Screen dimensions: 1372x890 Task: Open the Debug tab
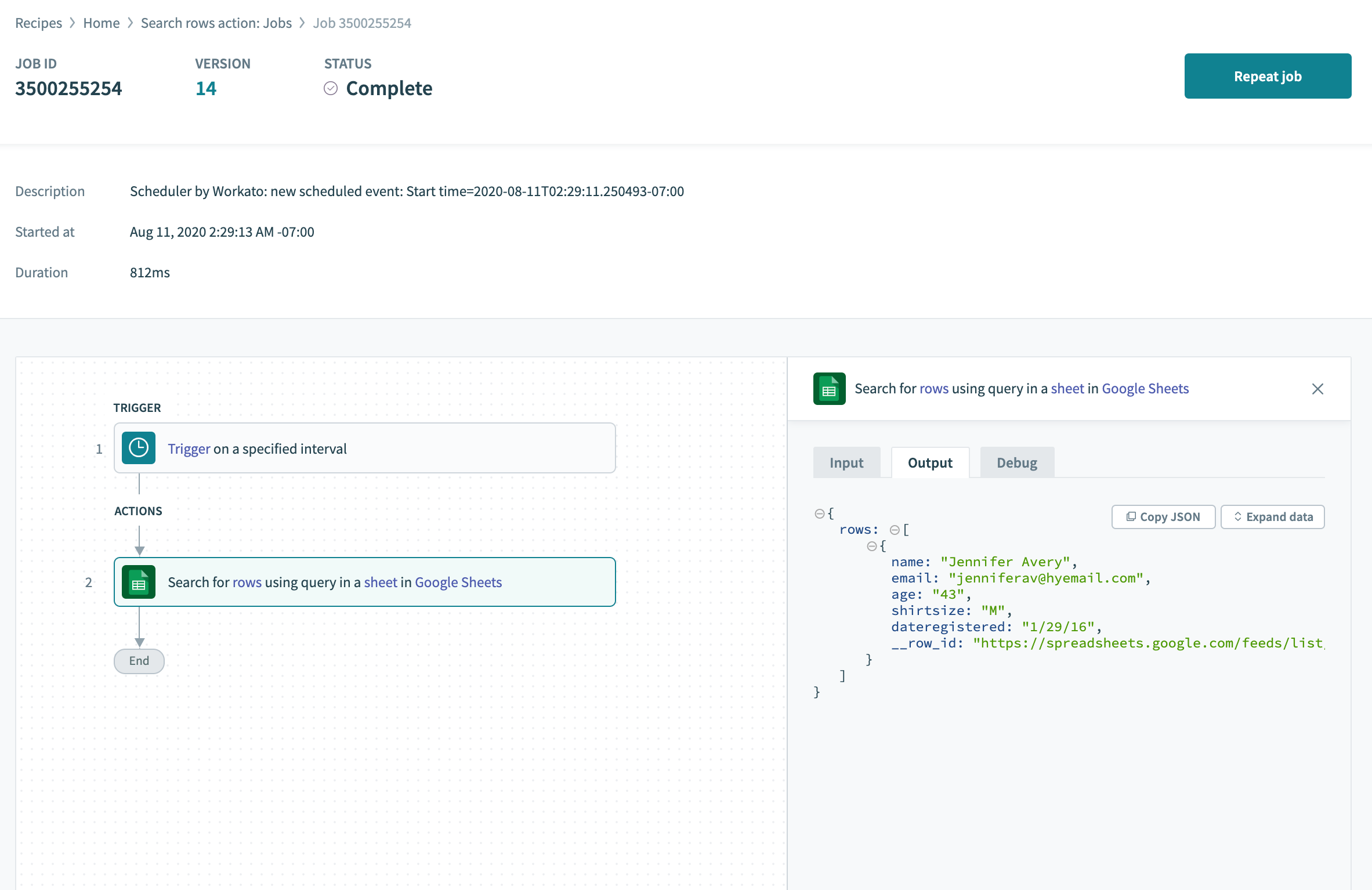click(1016, 463)
